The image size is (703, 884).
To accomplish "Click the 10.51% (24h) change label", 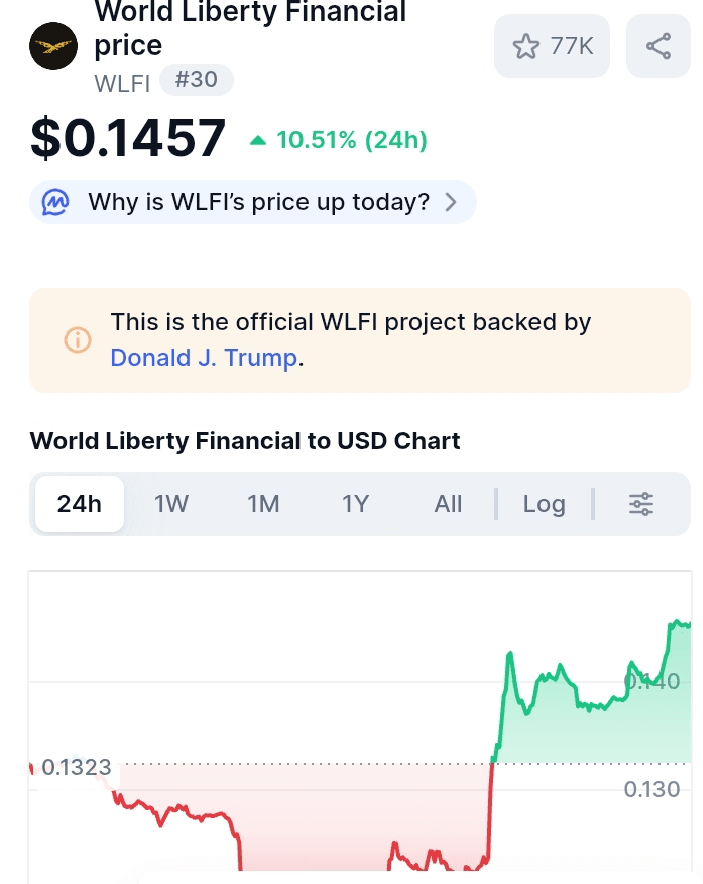I will click(x=351, y=140).
